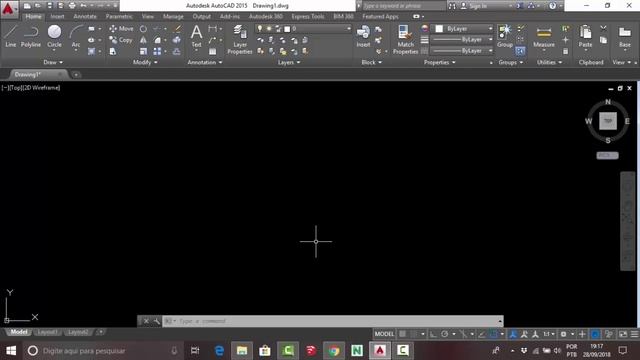640x360 pixels.
Task: Switch to the Parametric ribbon tab
Action: click(119, 16)
